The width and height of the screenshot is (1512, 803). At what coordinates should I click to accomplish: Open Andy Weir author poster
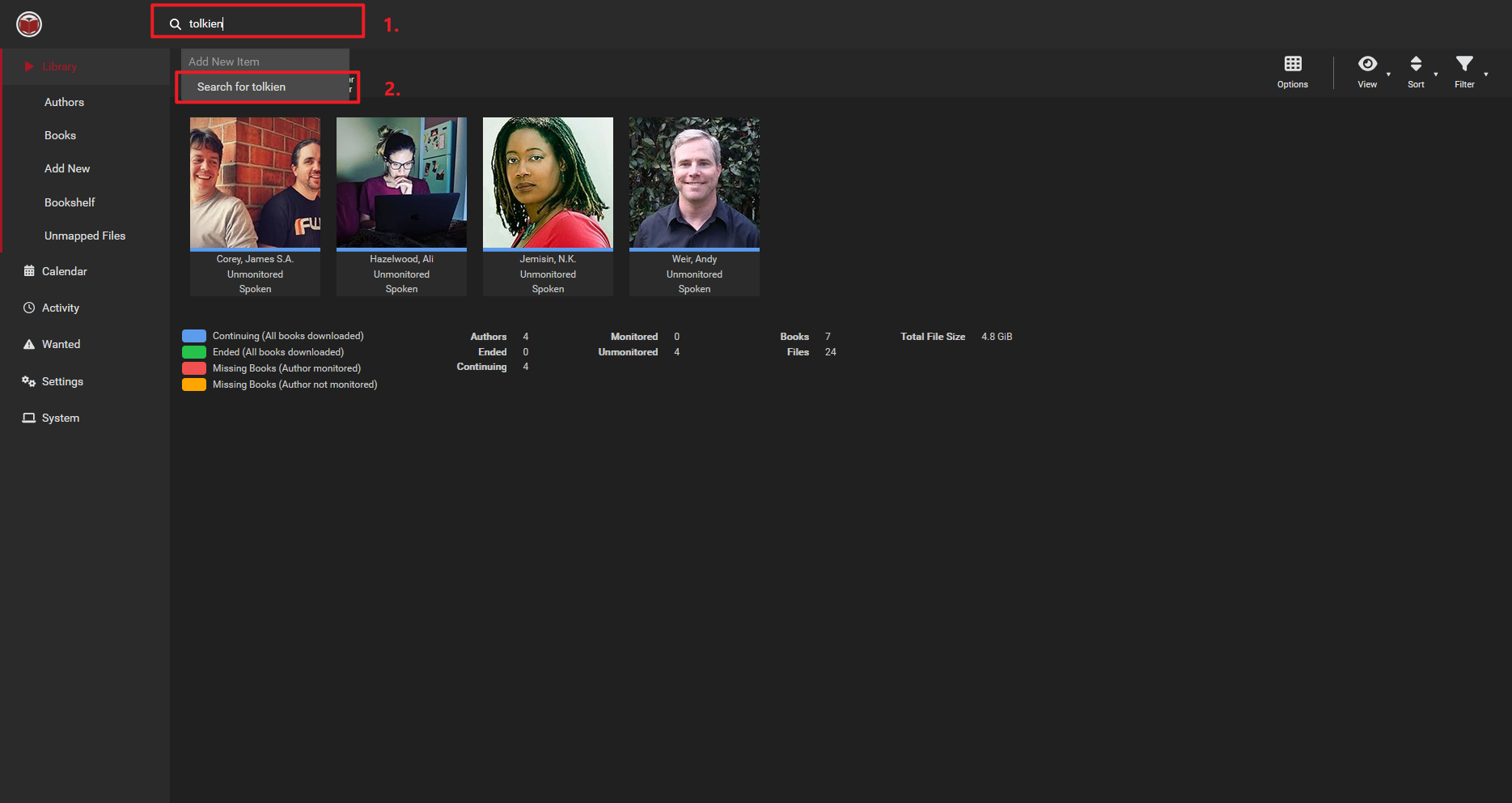[694, 183]
